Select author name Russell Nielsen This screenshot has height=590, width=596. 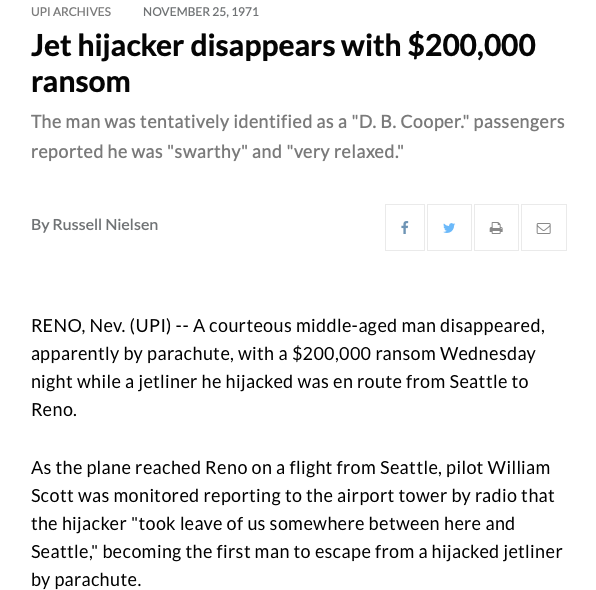(105, 225)
